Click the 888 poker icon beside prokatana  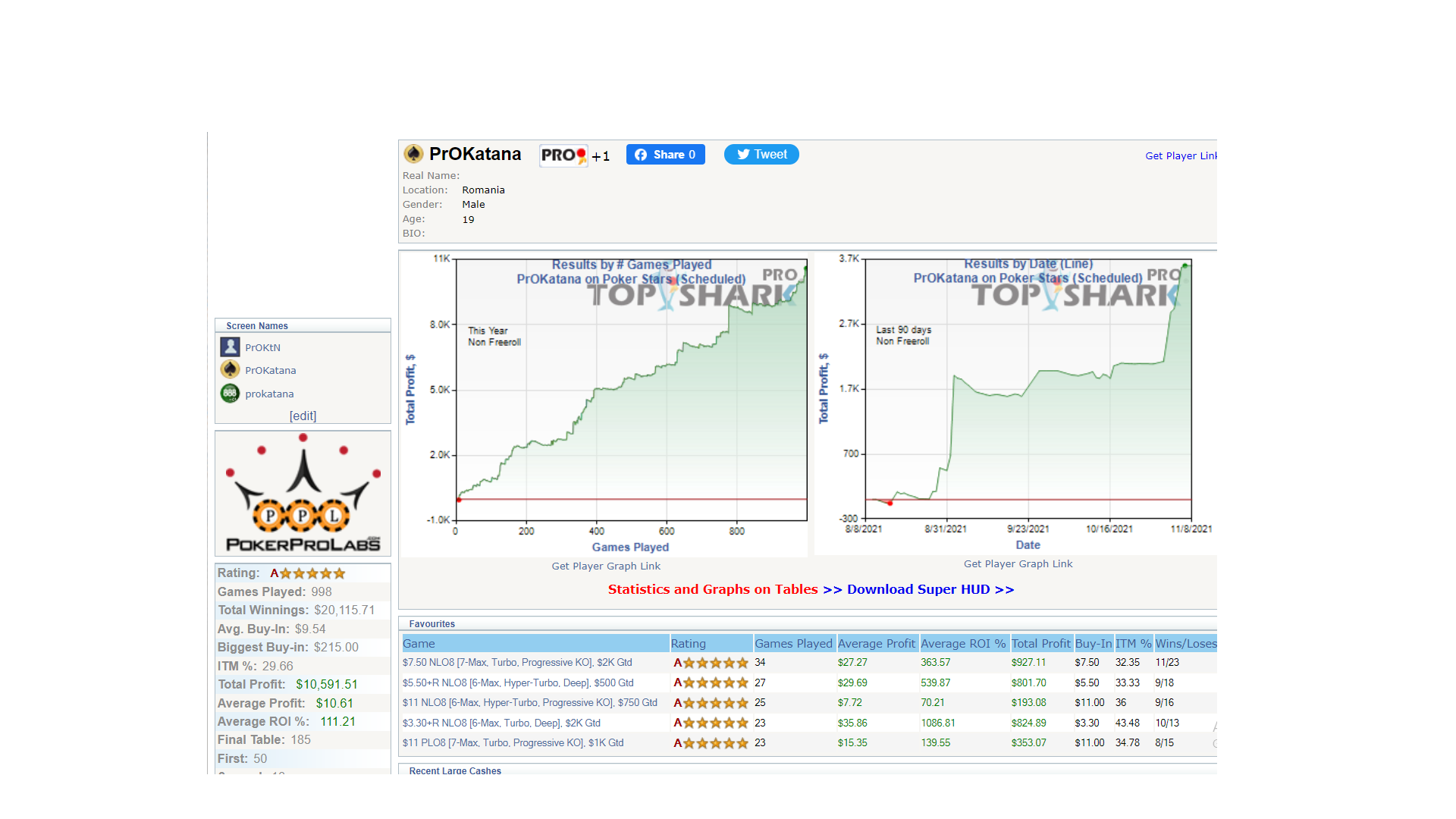pyautogui.click(x=230, y=394)
